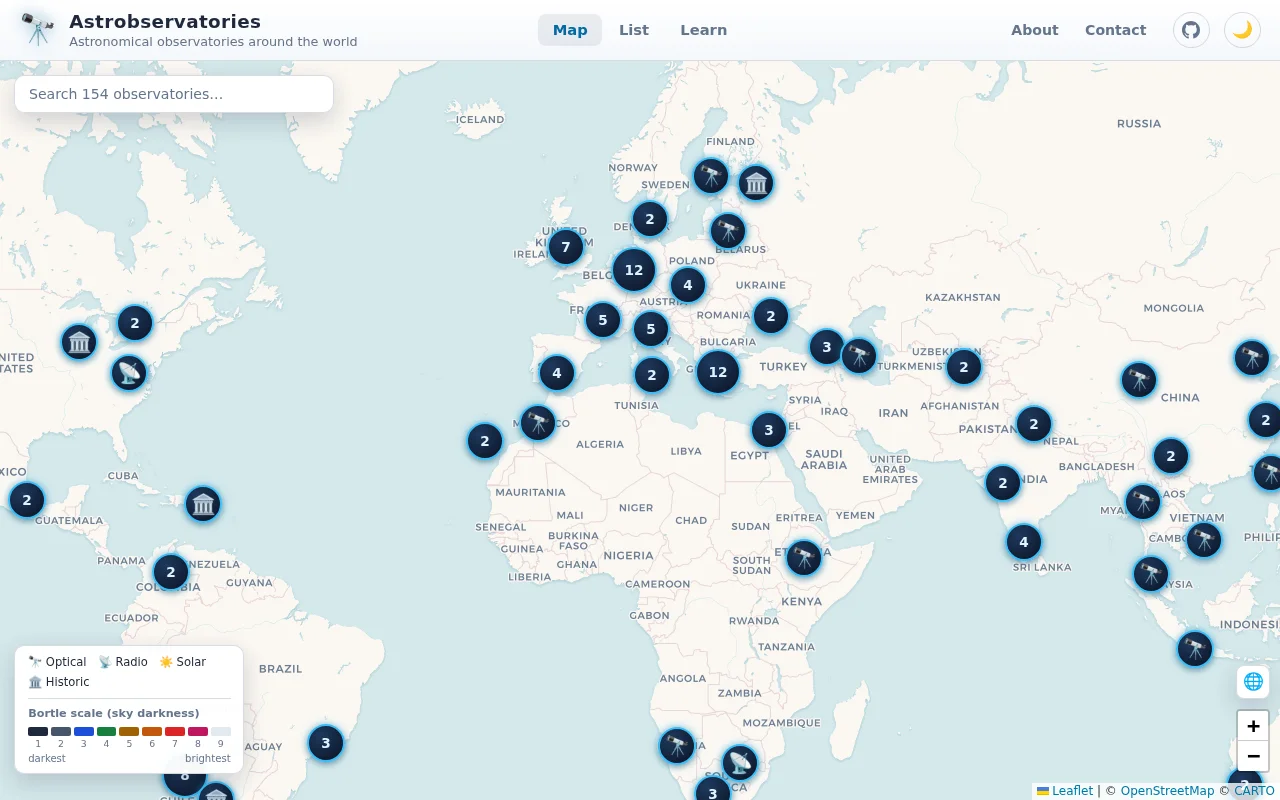Zoom out with the minus button

(1253, 756)
